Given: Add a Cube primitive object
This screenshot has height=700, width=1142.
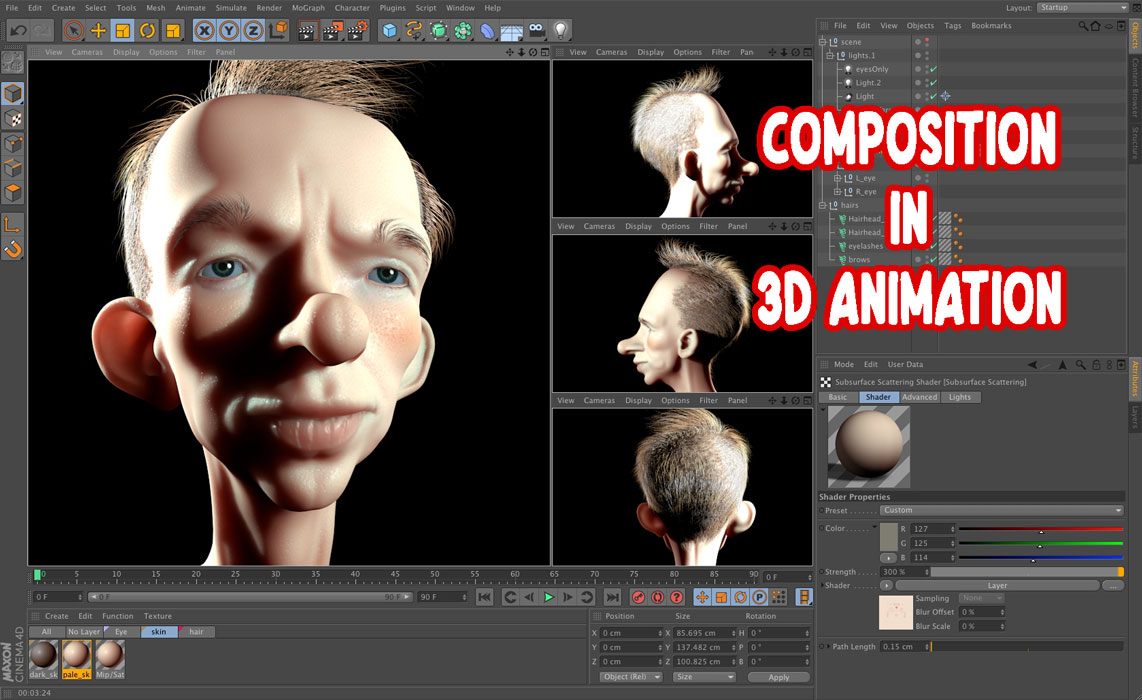Looking at the screenshot, I should click(390, 31).
